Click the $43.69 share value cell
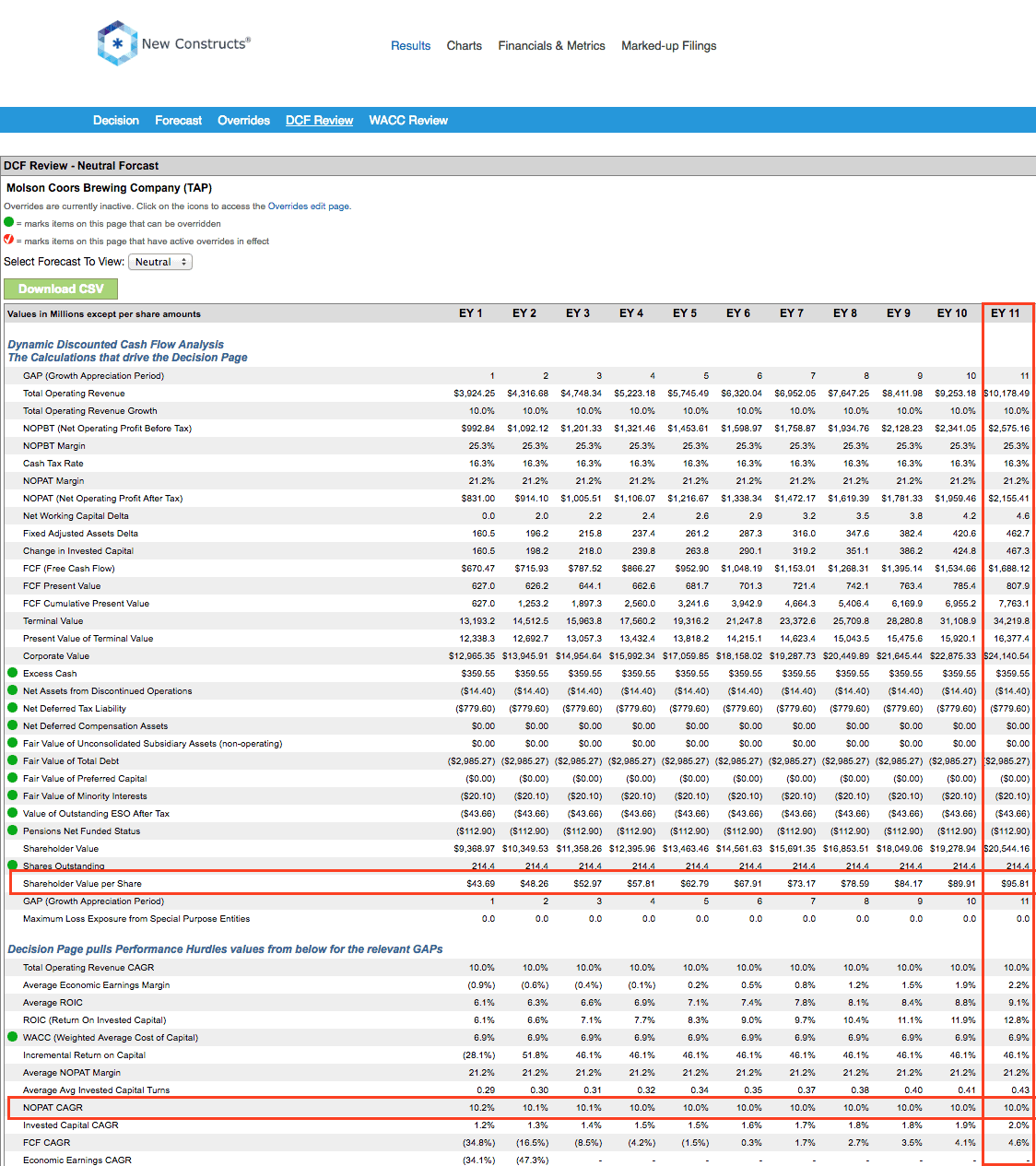 pyautogui.click(x=481, y=883)
